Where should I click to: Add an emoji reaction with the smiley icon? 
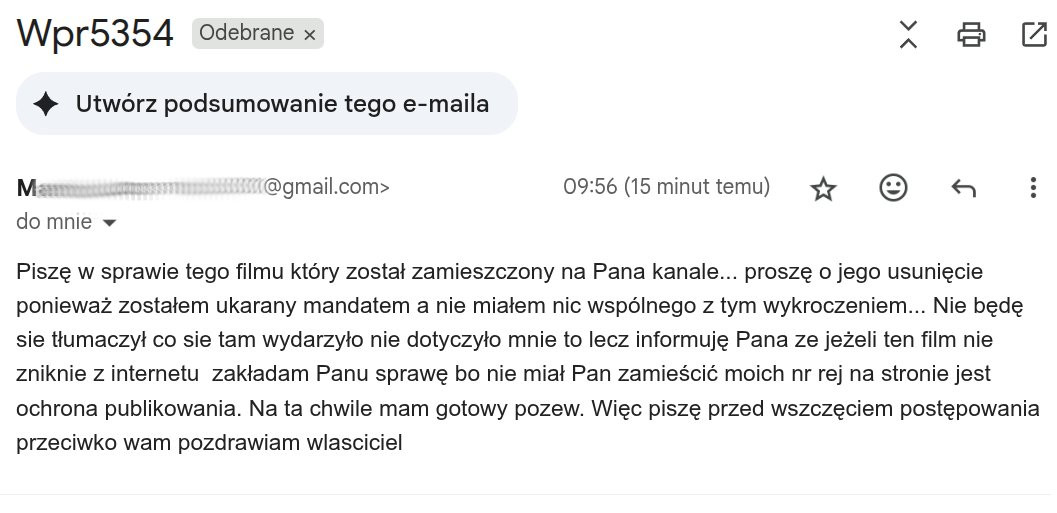tap(893, 188)
